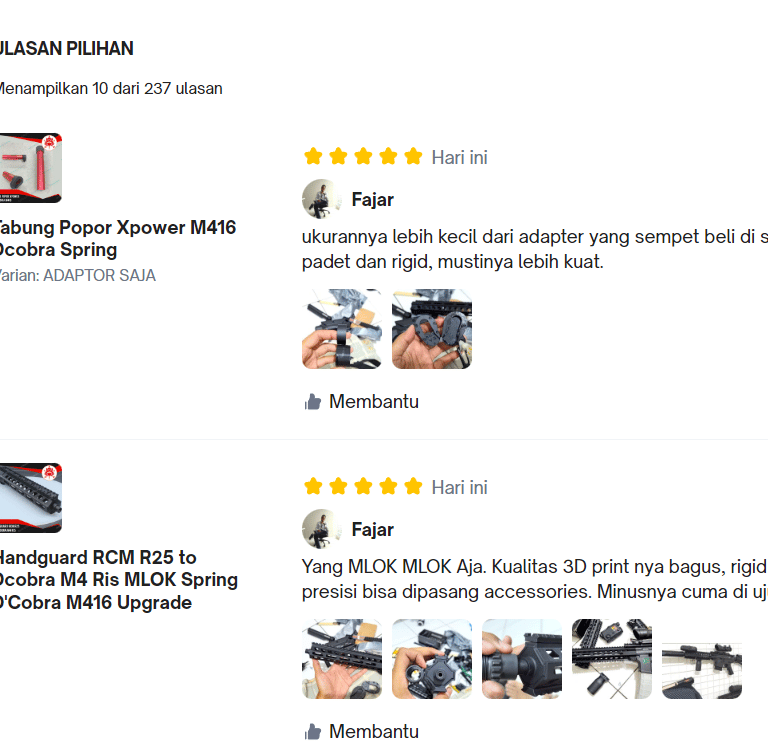Mark the handguard review as Membantu
This screenshot has height=741, width=768.
pos(361,732)
